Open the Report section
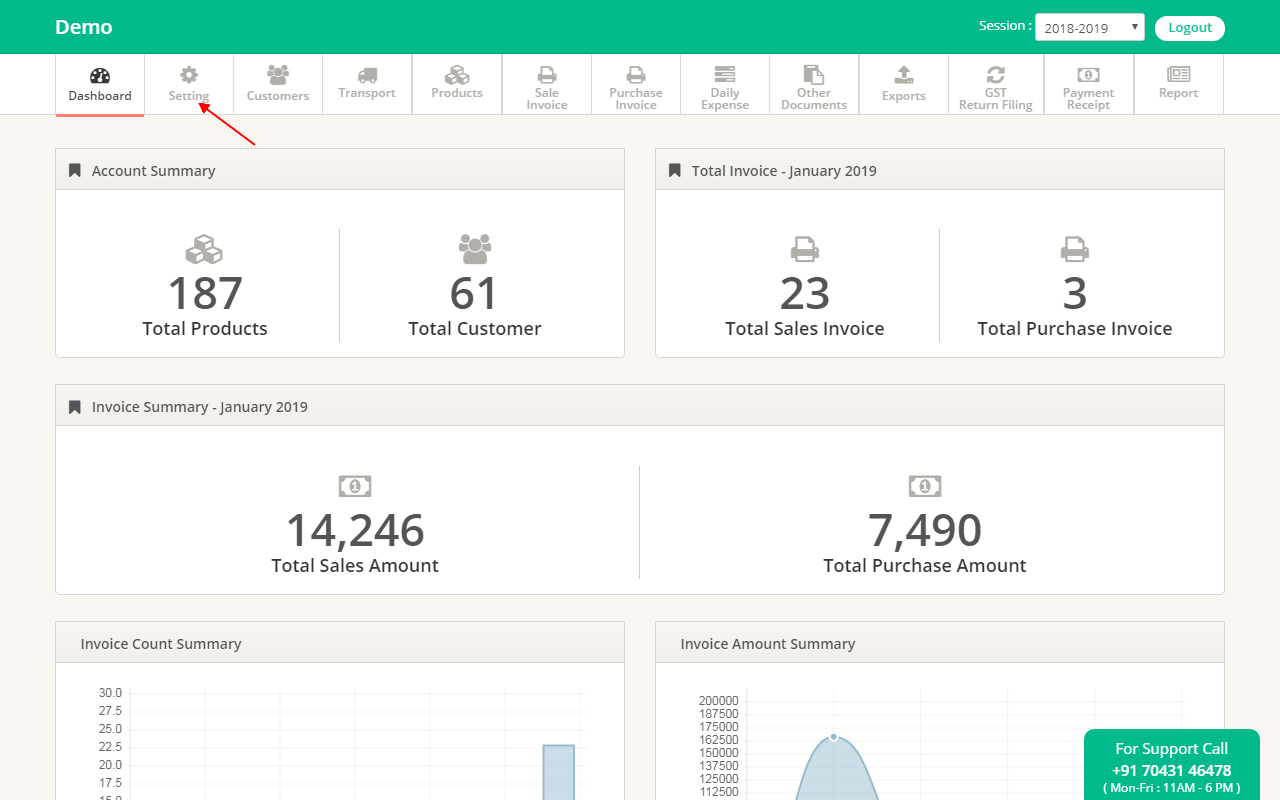 pyautogui.click(x=1179, y=85)
